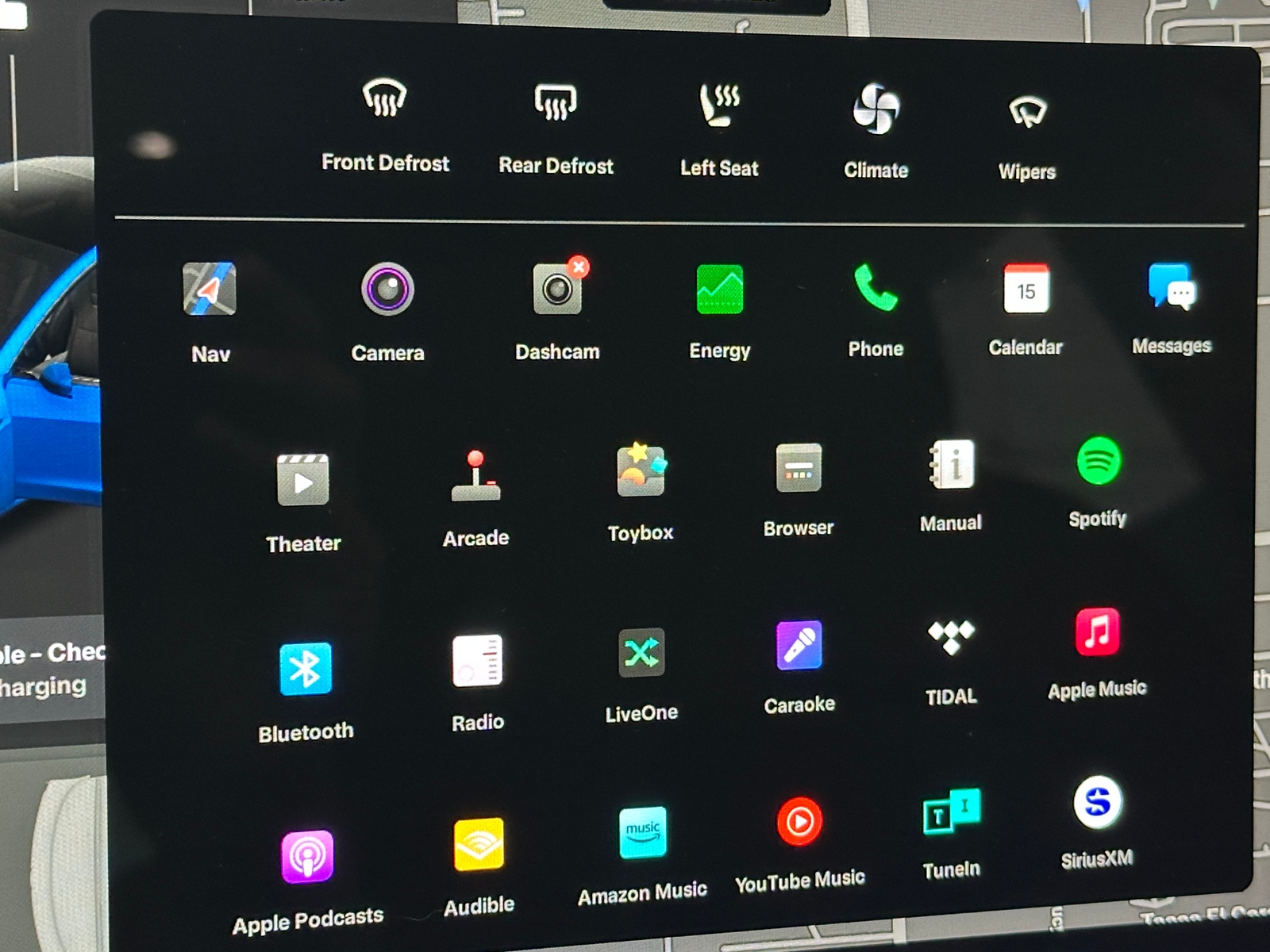
Task: Launch the LiveOne app
Action: [x=641, y=653]
